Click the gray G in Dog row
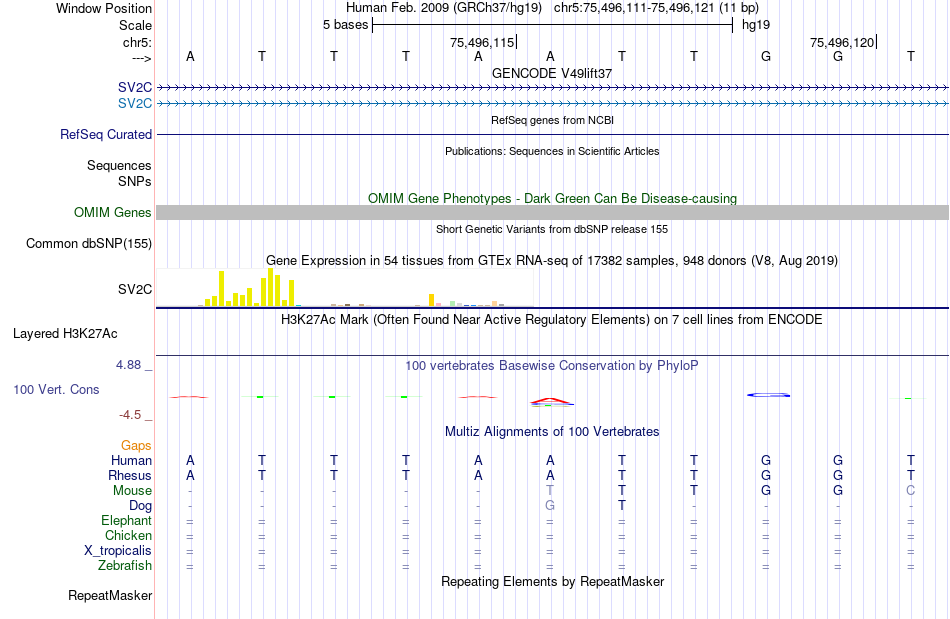 550,506
